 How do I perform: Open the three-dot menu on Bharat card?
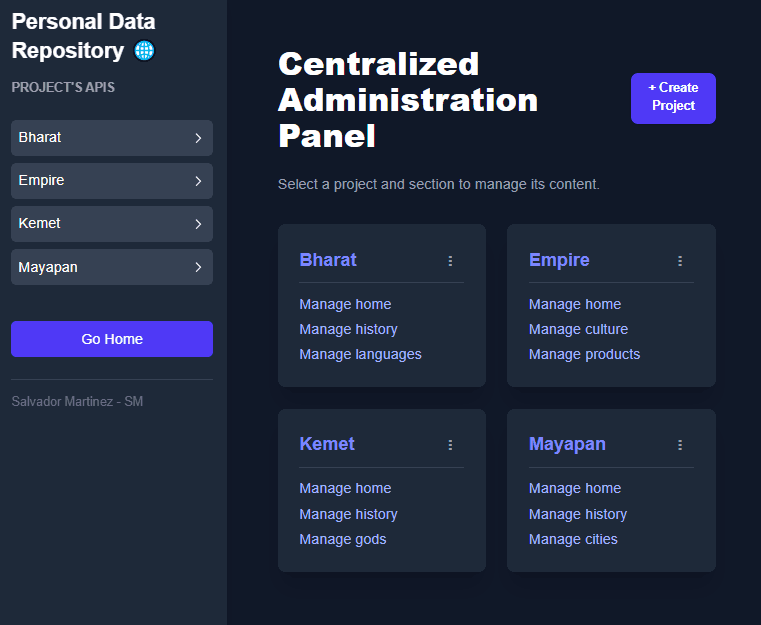pos(450,261)
